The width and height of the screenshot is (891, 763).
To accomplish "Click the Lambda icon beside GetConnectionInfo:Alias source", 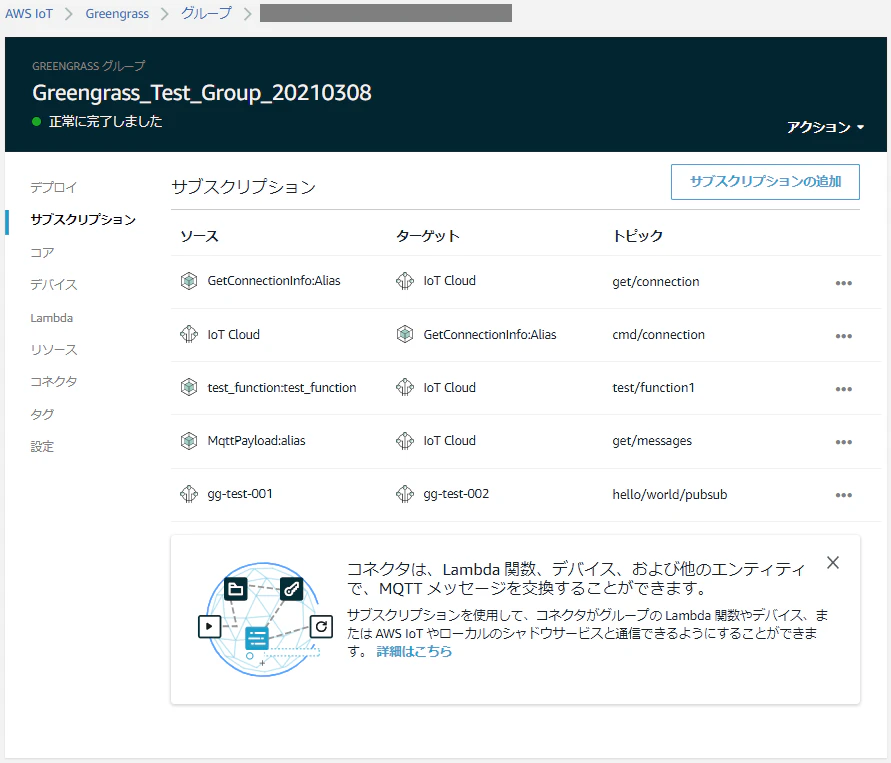I will click(x=189, y=281).
